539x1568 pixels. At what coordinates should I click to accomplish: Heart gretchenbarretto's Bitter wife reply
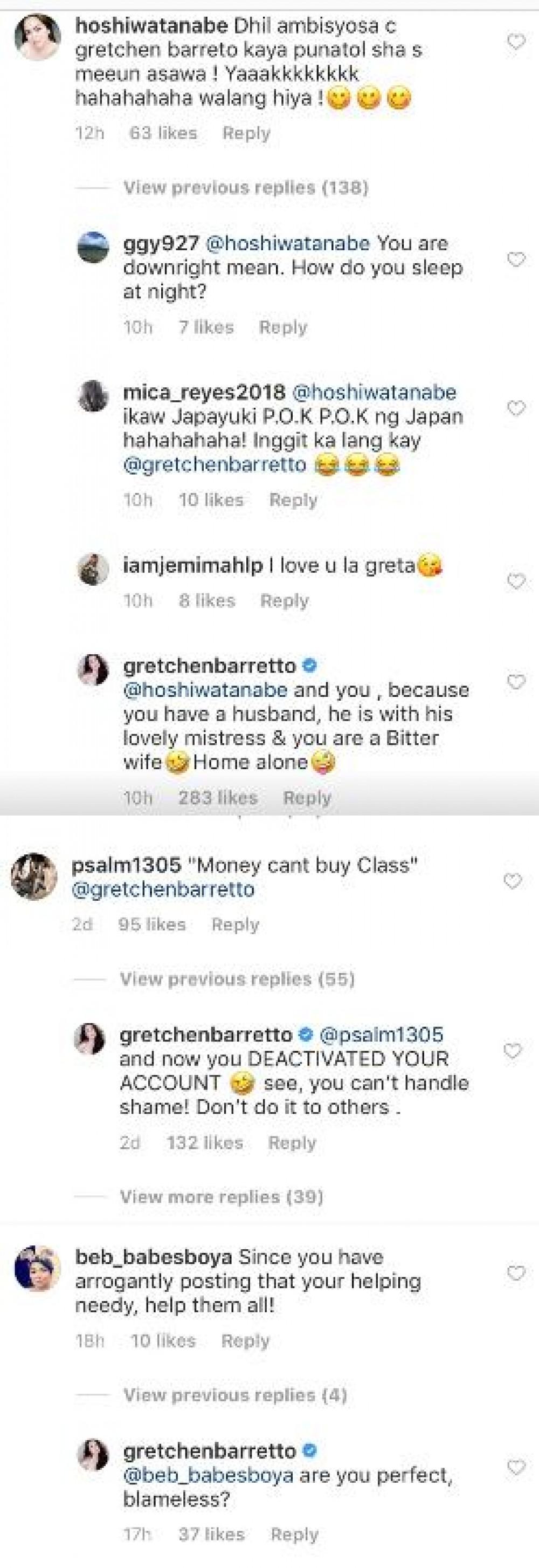516,682
